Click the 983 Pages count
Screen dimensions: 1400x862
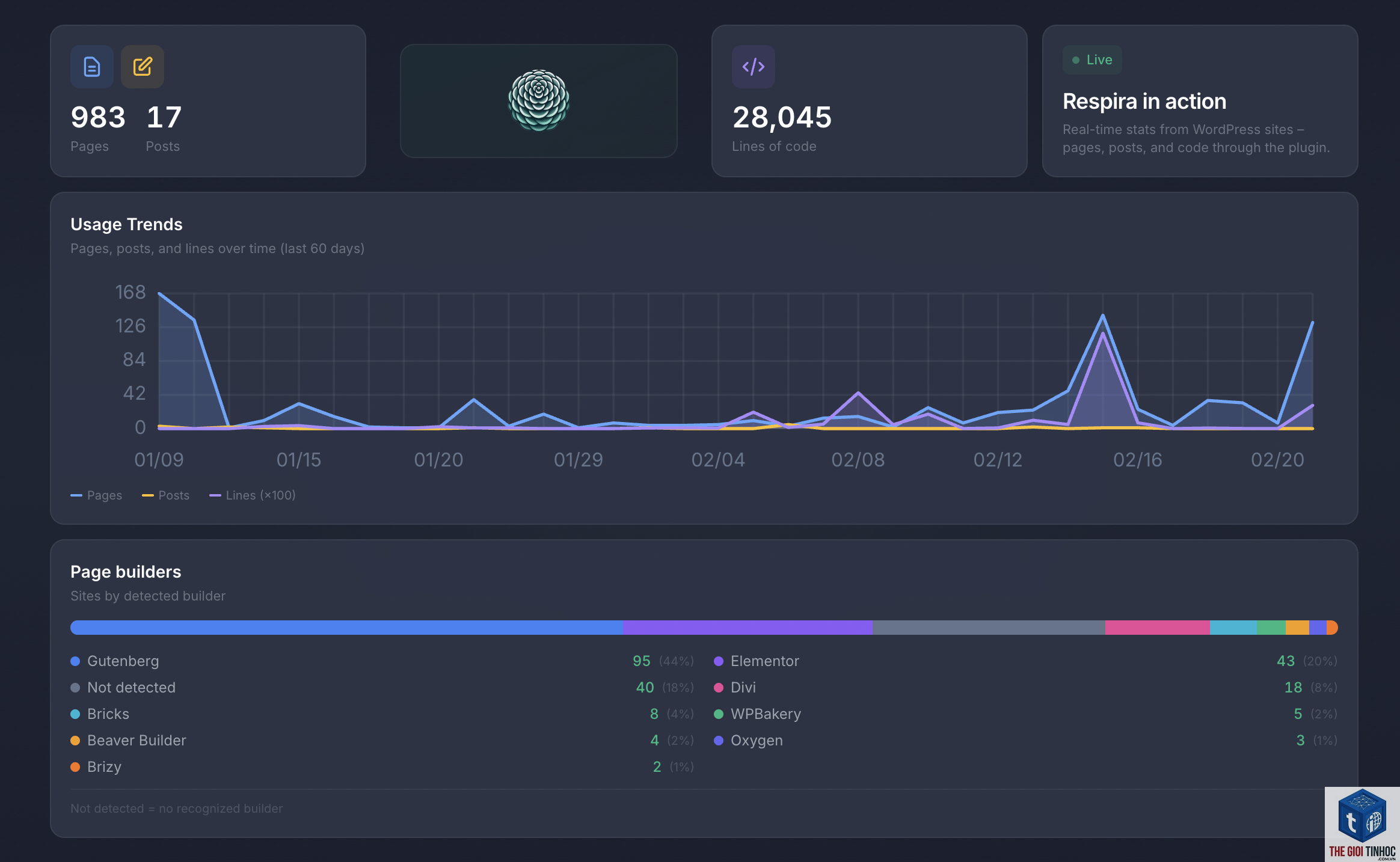[98, 117]
